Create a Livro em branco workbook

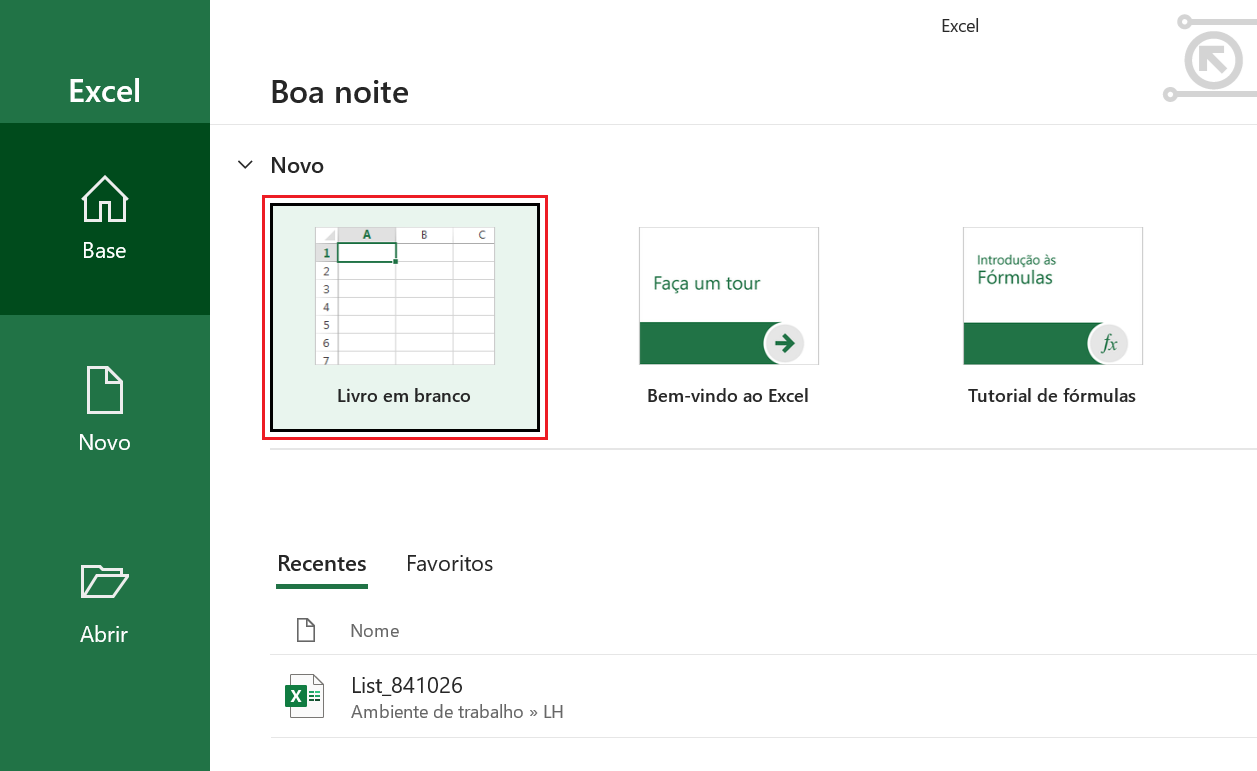point(404,317)
